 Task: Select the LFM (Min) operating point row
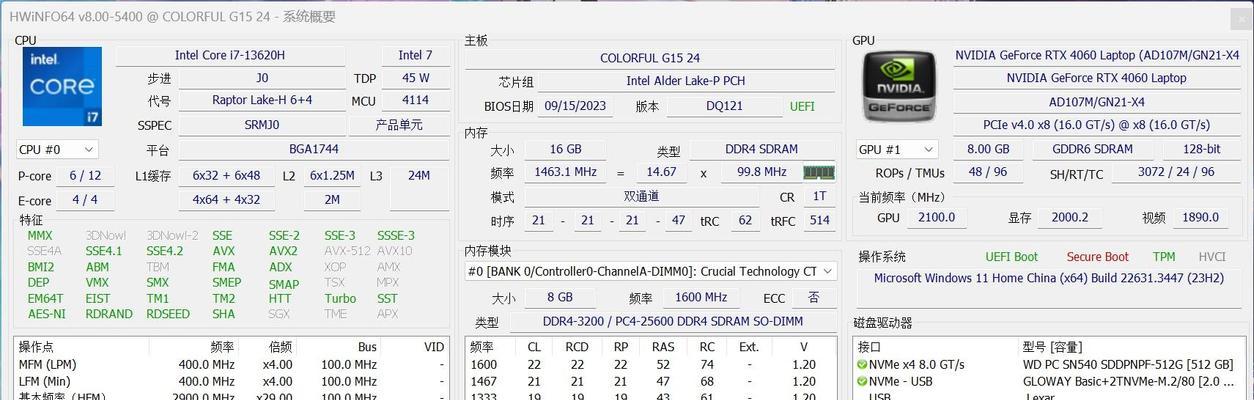click(232, 381)
